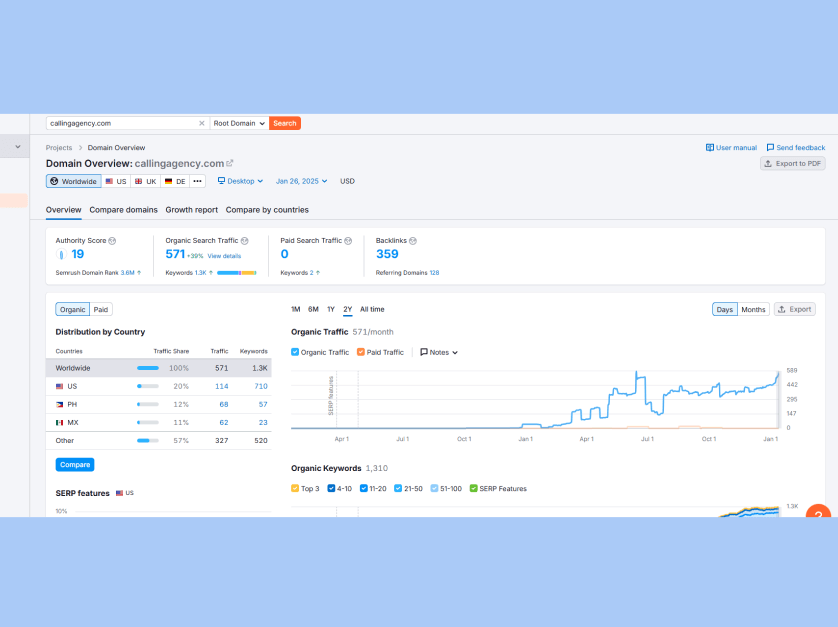Clear the domain search field

tap(201, 123)
